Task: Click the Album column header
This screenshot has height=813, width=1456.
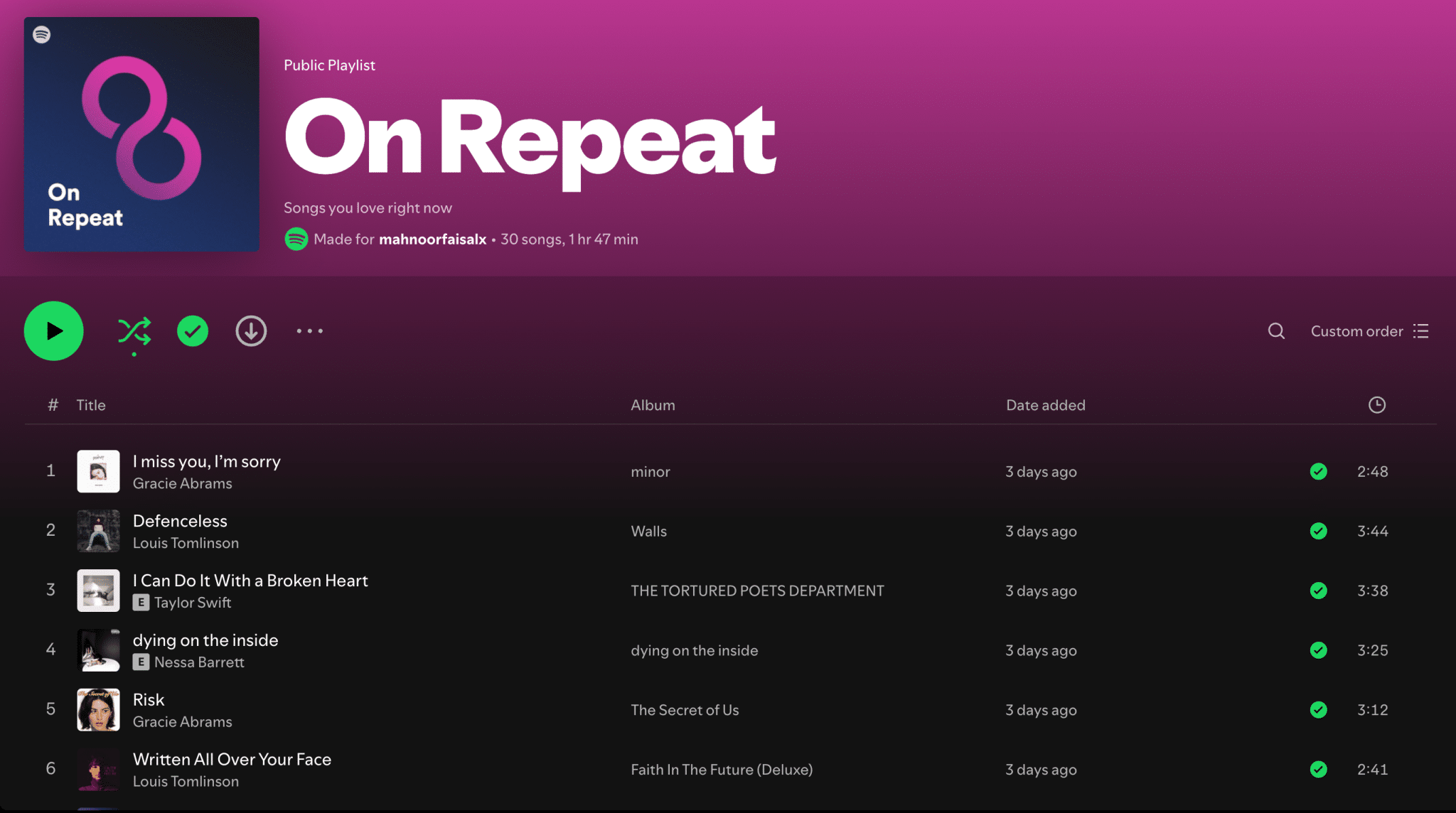Action: point(652,404)
